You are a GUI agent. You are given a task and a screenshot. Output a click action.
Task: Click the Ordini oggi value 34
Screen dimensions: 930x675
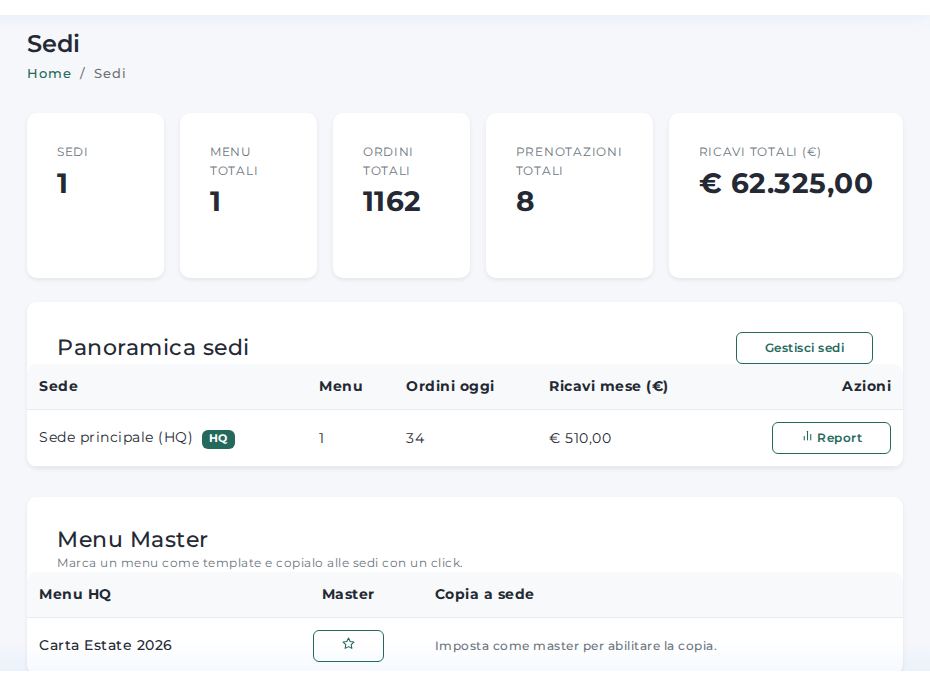coord(415,438)
